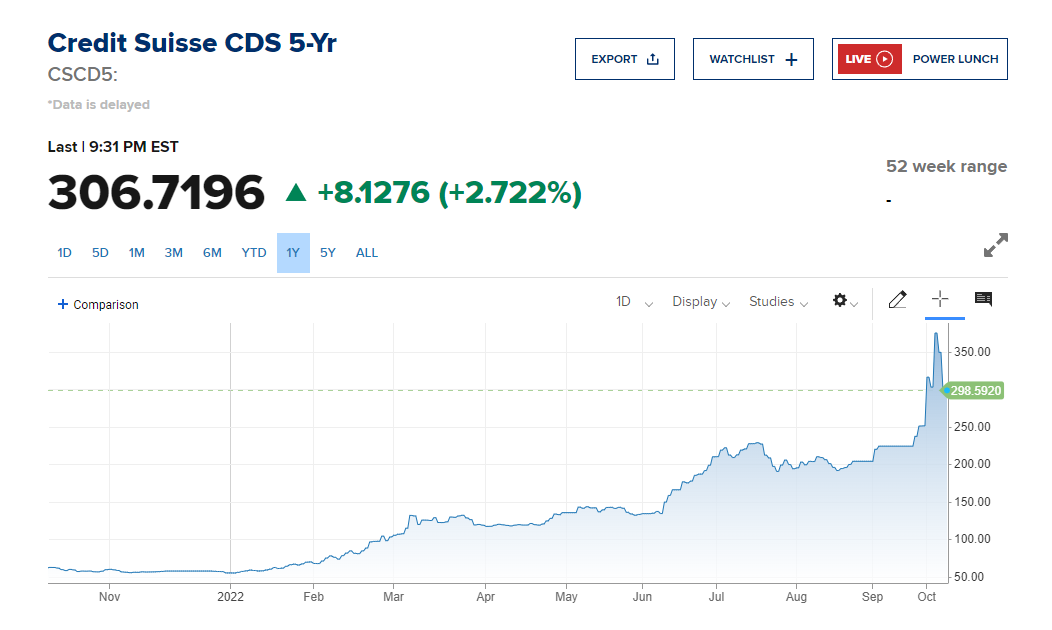Select the ALL time range
The width and height of the screenshot is (1052, 630).
pos(367,253)
